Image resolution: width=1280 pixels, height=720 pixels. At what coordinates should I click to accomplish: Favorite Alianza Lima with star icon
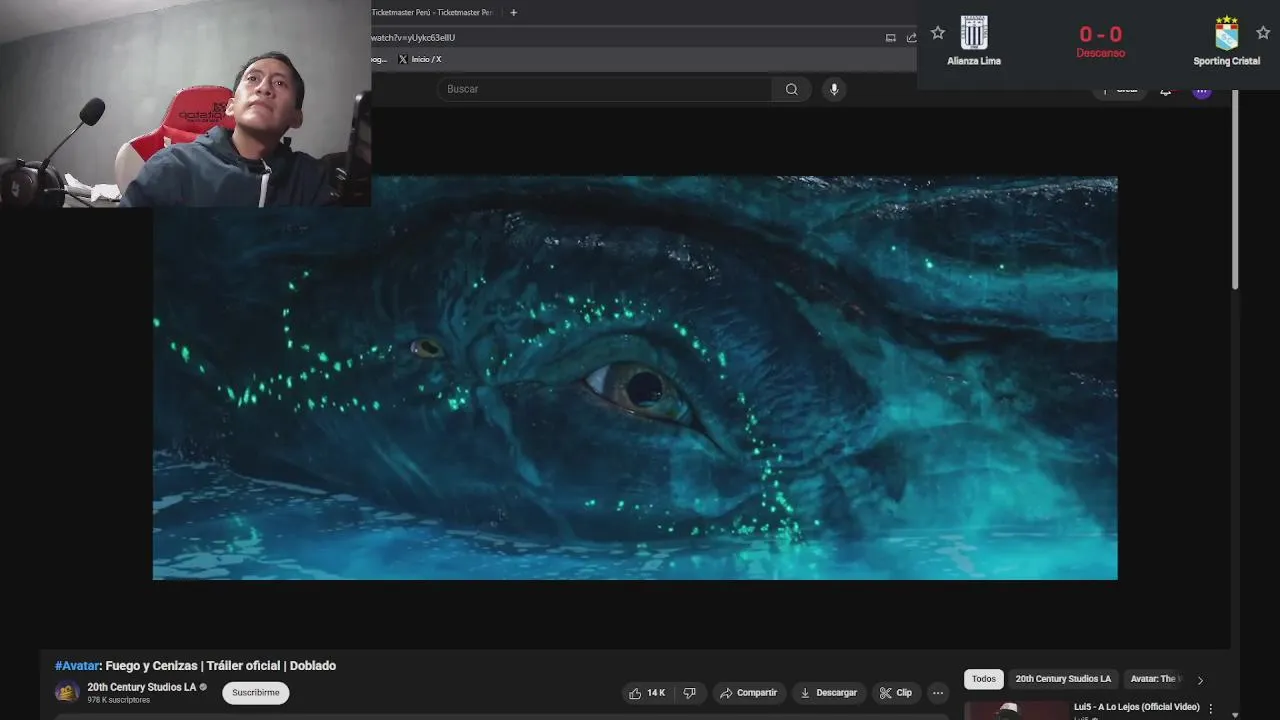pos(938,33)
